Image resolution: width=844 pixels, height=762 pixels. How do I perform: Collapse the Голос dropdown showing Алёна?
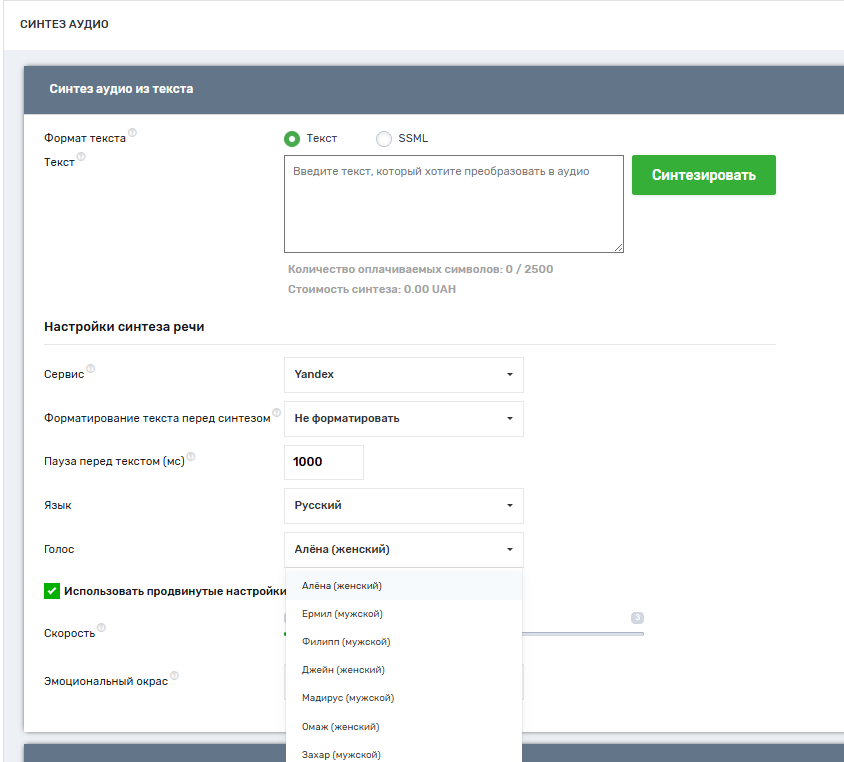click(x=403, y=550)
